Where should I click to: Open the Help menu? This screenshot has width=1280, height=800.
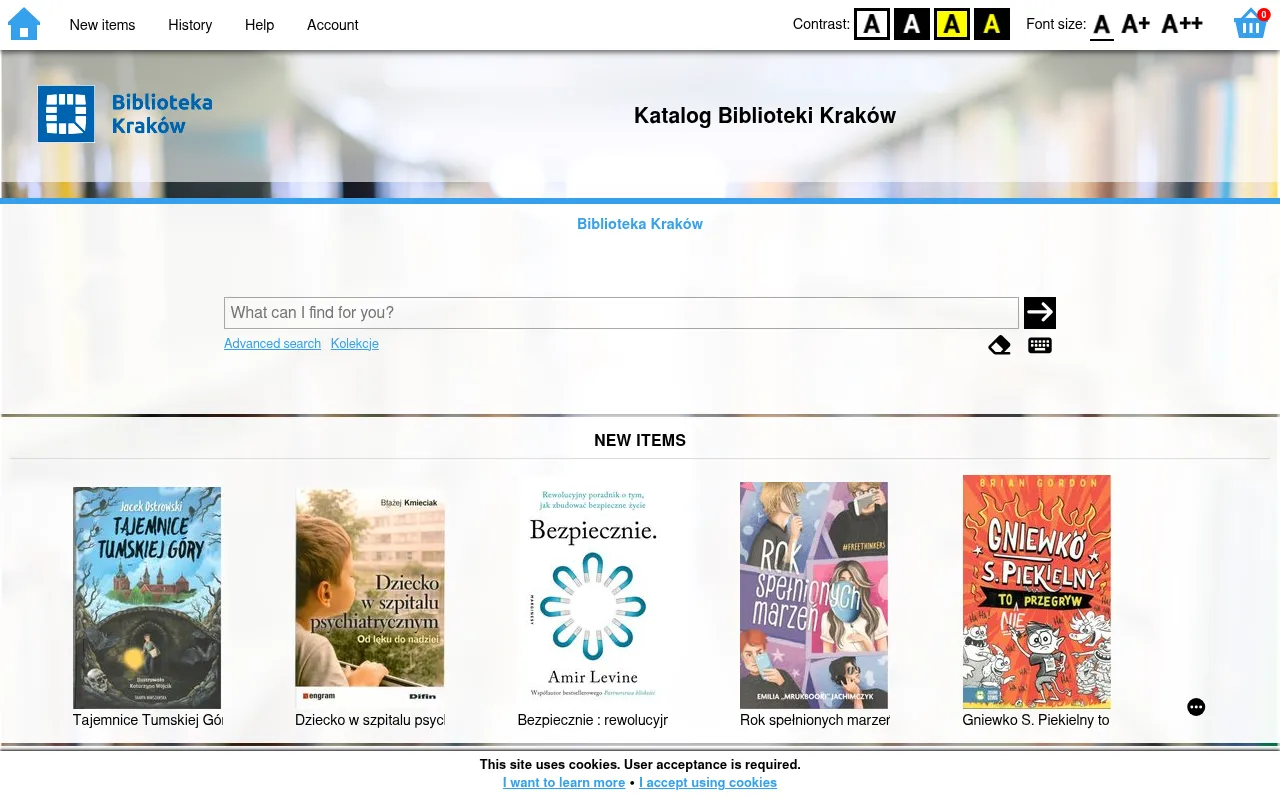[x=259, y=25]
